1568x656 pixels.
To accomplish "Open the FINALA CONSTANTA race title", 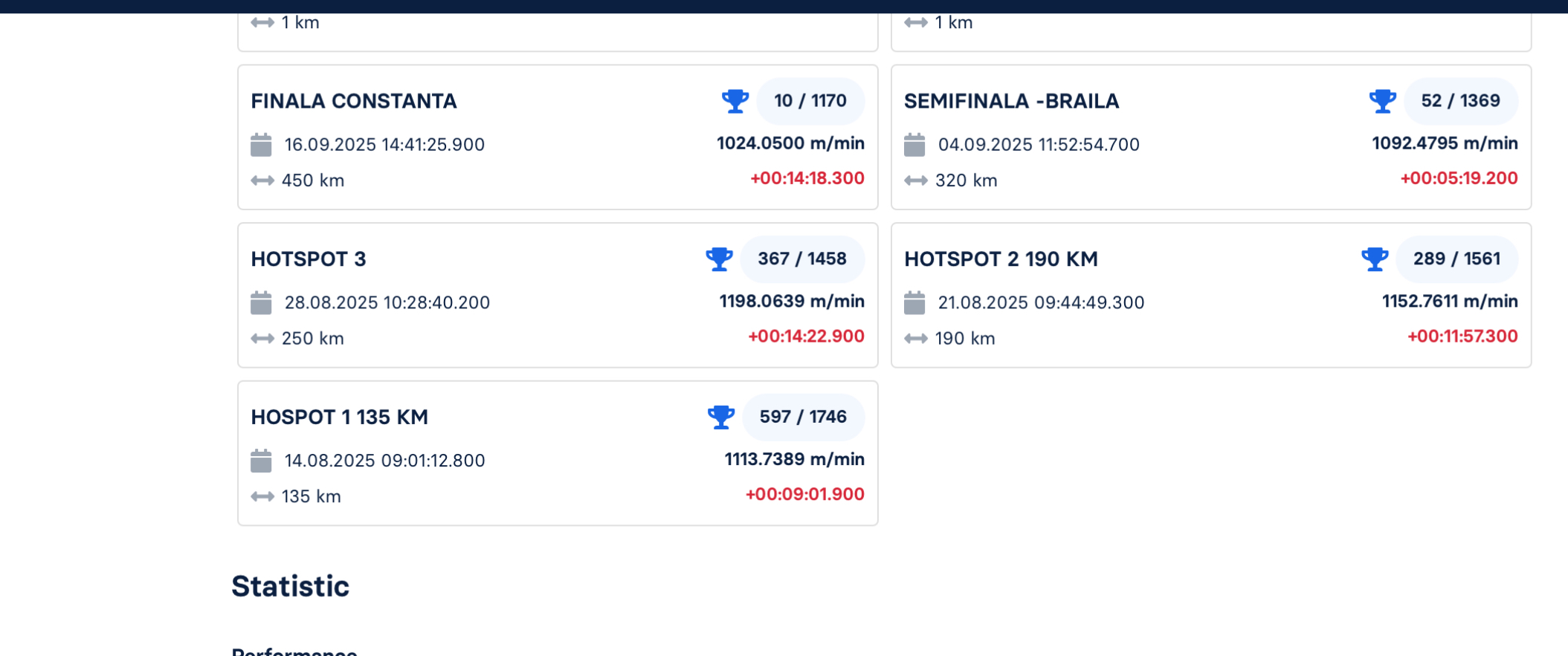I will tap(354, 101).
